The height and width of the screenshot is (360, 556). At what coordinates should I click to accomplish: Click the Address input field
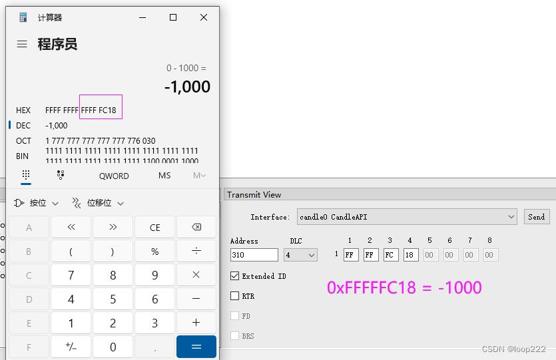(254, 255)
